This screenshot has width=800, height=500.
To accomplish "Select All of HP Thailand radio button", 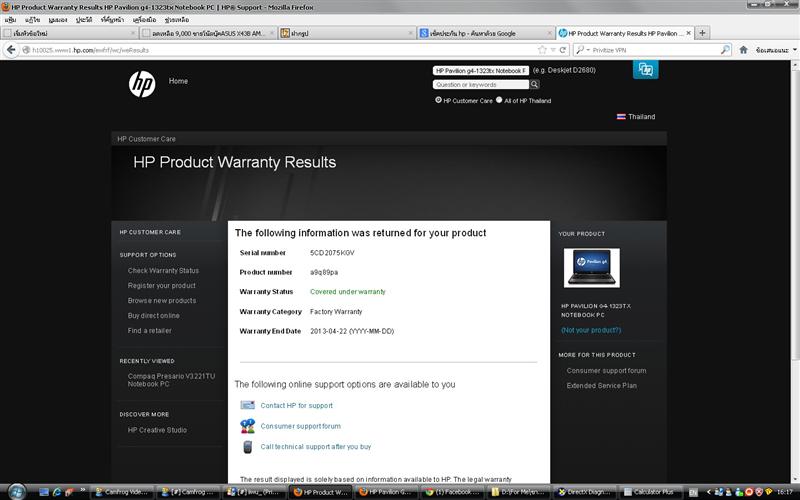I will (x=499, y=100).
